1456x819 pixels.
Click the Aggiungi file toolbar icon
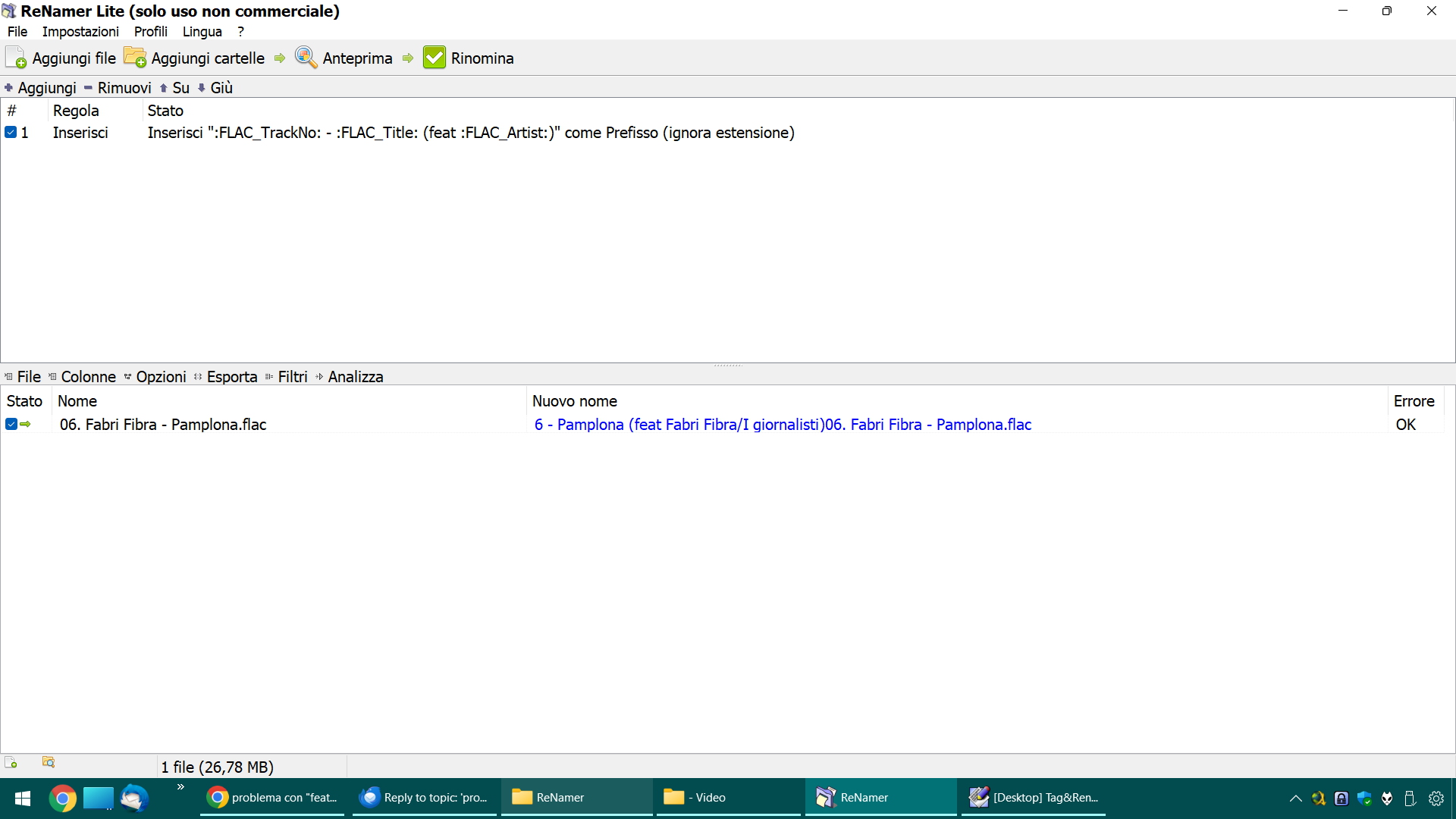point(16,58)
